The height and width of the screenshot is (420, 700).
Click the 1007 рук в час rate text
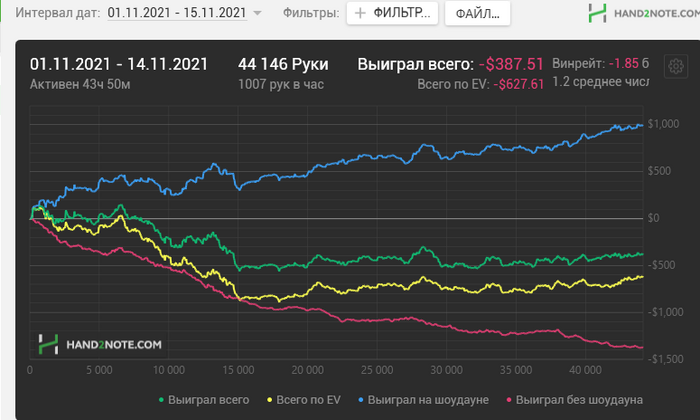[x=281, y=84]
